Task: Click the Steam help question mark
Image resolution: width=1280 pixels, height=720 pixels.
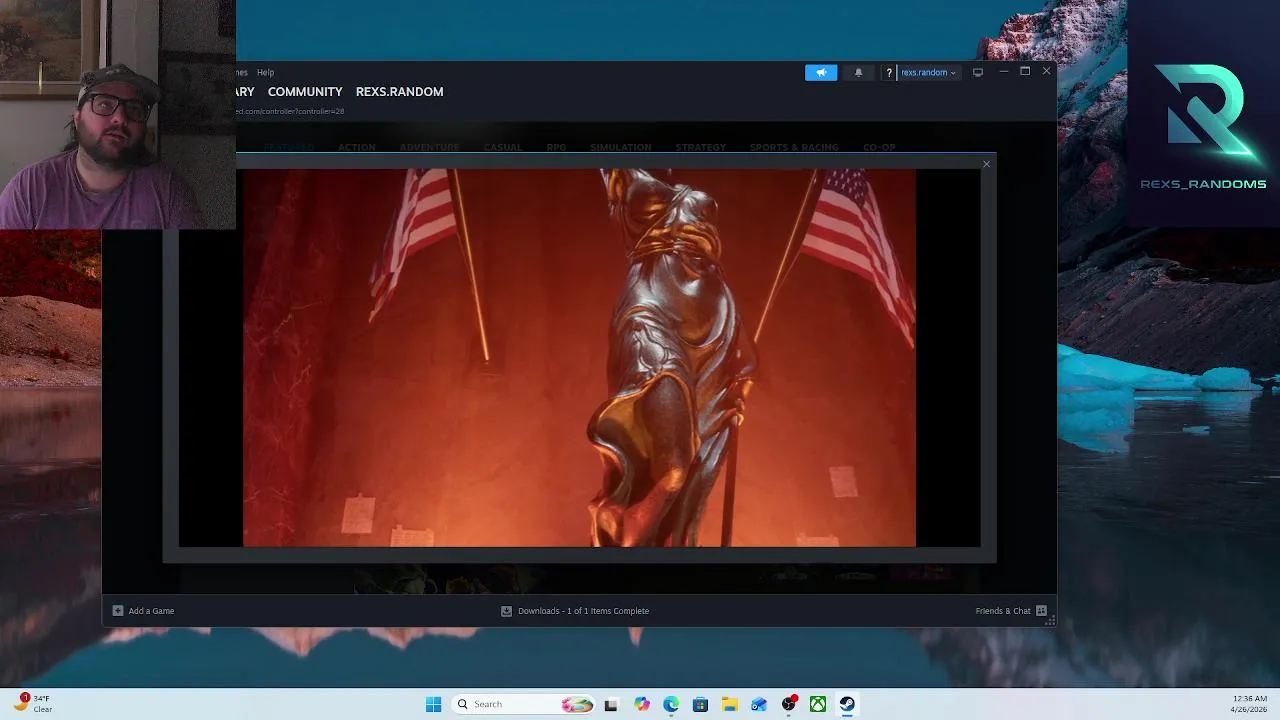Action: [x=888, y=72]
